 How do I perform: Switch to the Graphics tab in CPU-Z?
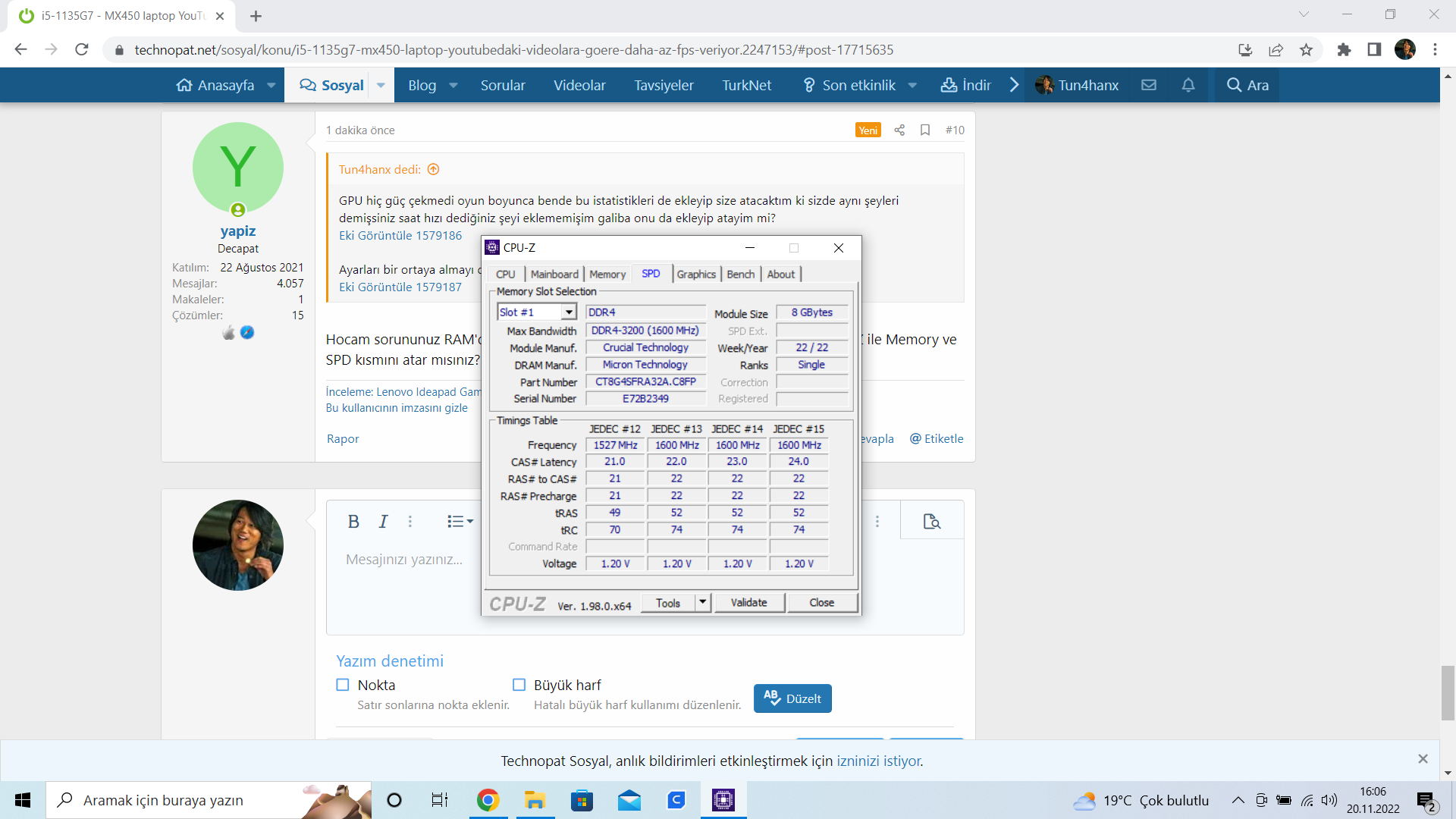[x=696, y=275]
